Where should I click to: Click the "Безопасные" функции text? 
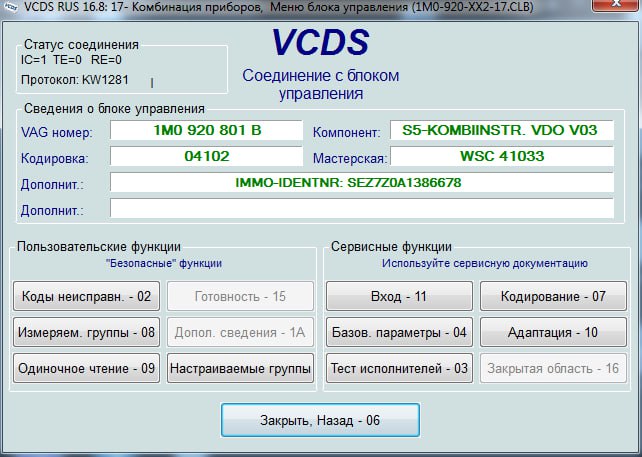(x=164, y=263)
